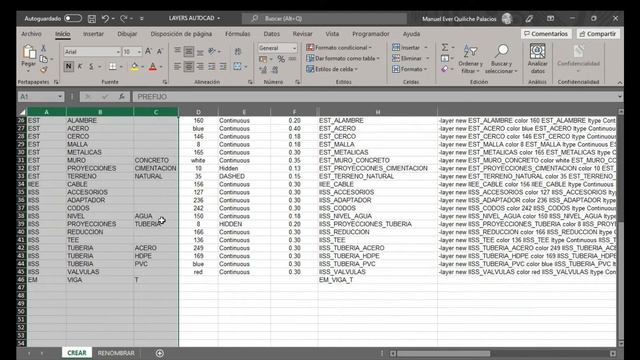This screenshot has height=360, width=640.
Task: Add a new sheet with plus button
Action: click(160, 353)
